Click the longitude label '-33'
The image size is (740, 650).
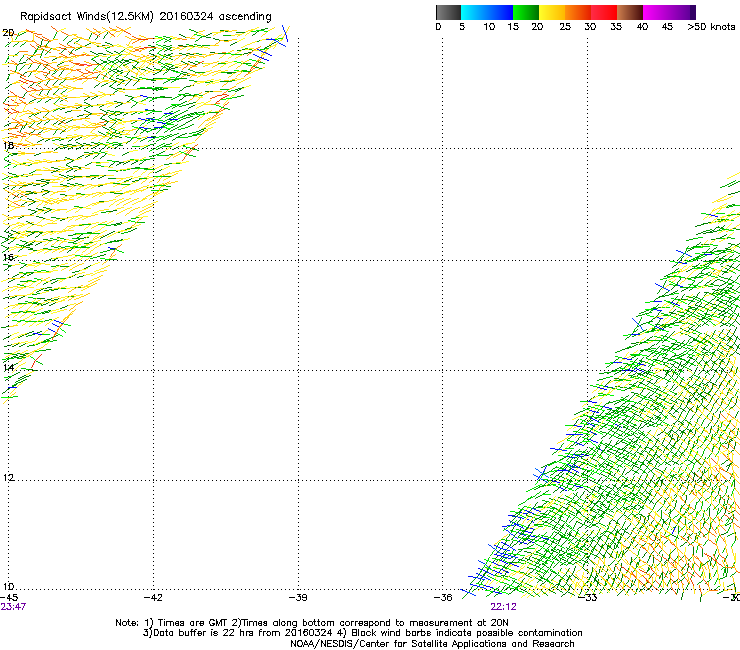(588, 598)
